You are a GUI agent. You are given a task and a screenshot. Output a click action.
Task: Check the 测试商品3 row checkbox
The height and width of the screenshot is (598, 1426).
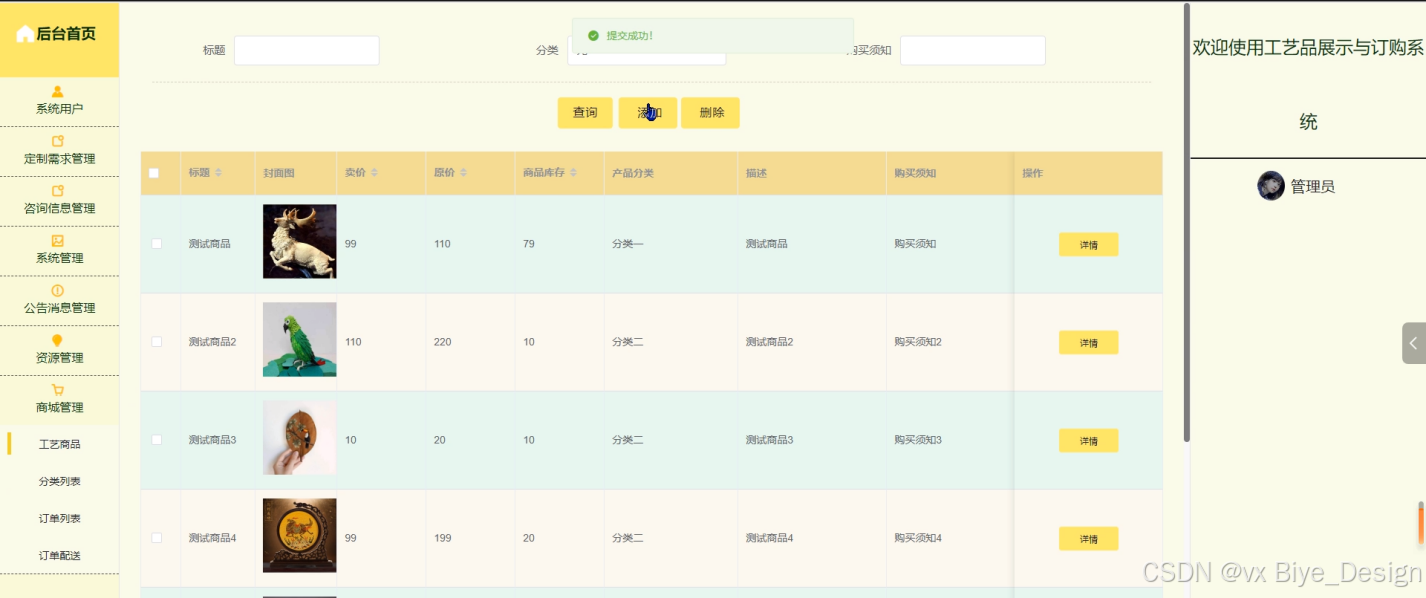(x=156, y=439)
